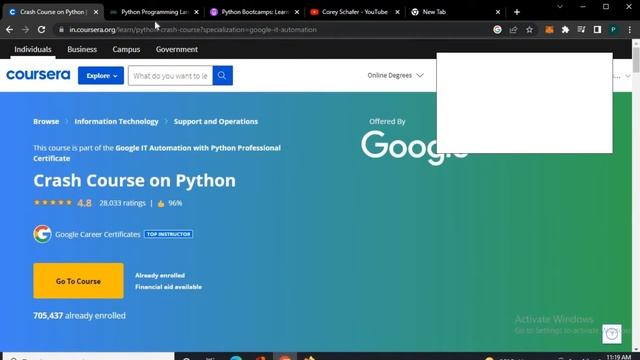Select the Business navigation item
The width and height of the screenshot is (640, 360).
coord(82,49)
